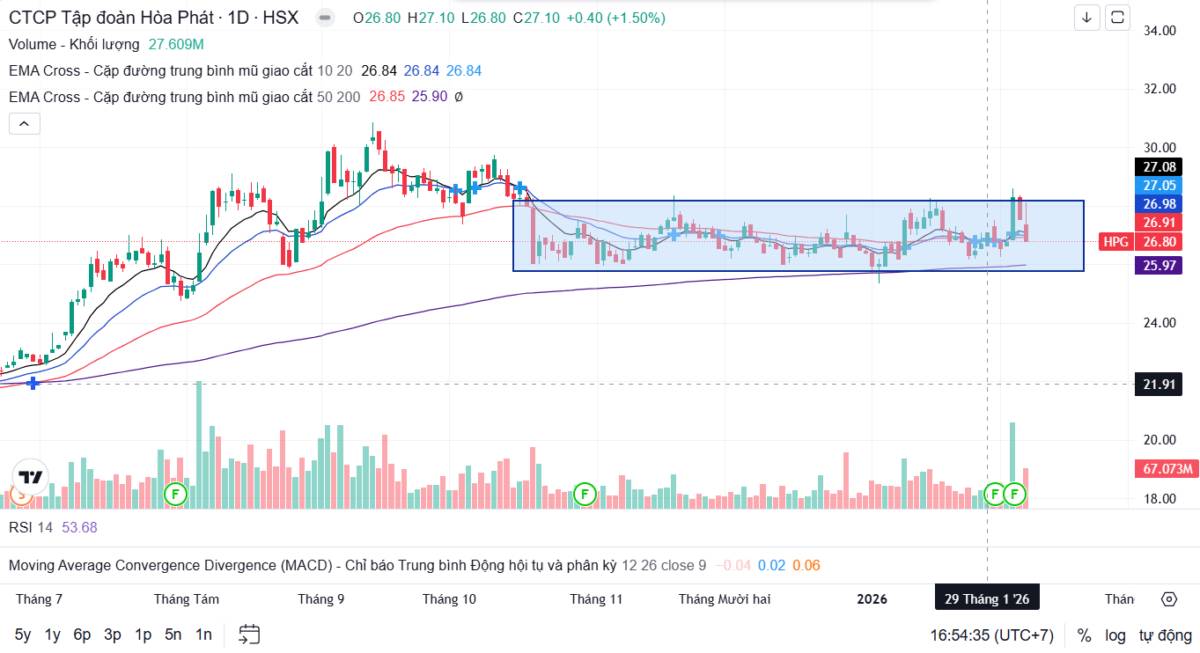The height and width of the screenshot is (653, 1200).
Task: Click the 26.98 dark blue price label
Action: click(x=1159, y=204)
